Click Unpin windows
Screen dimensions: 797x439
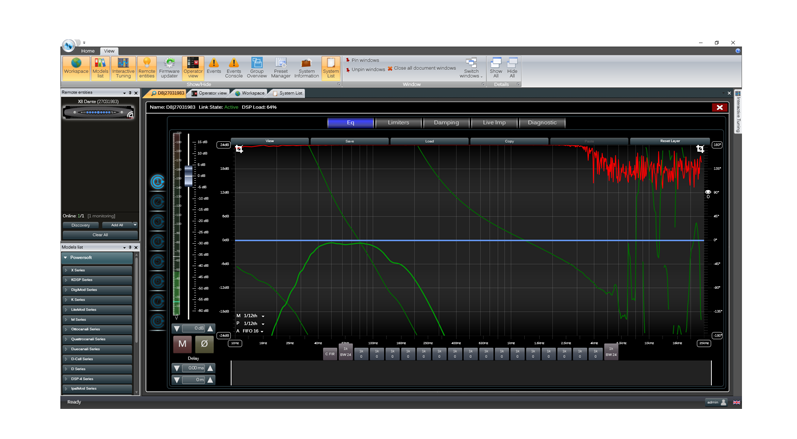(365, 69)
